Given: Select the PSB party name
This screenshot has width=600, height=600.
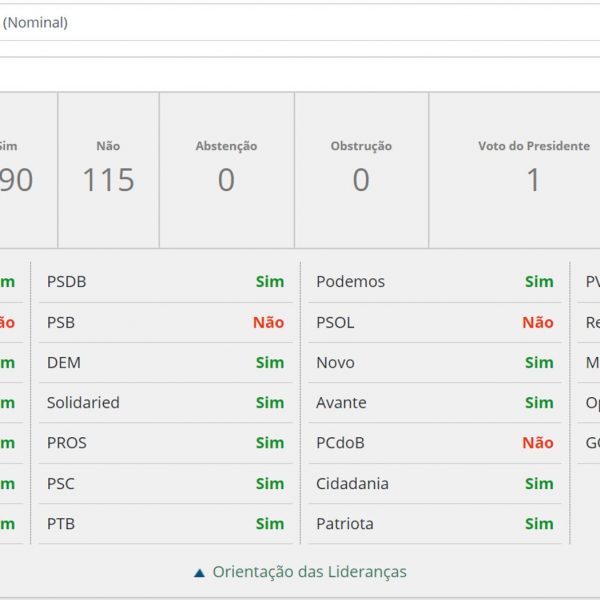Looking at the screenshot, I should [x=61, y=323].
